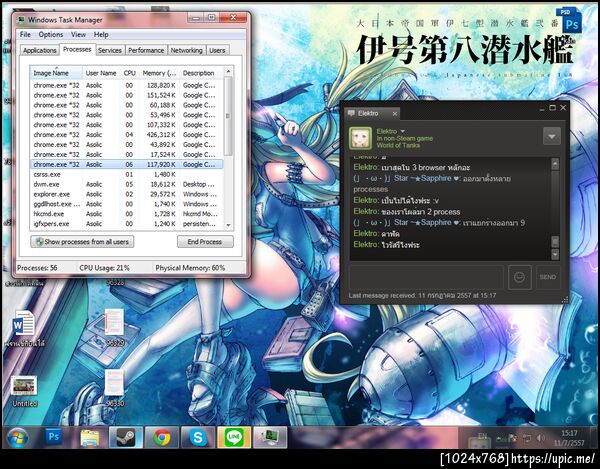Select the Untitled image desktop icon
The height and width of the screenshot is (469, 600).
[24, 391]
